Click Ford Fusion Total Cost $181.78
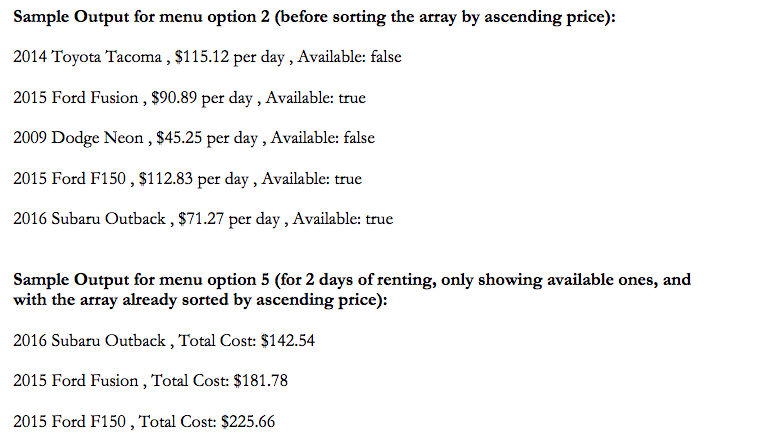 coord(219,381)
